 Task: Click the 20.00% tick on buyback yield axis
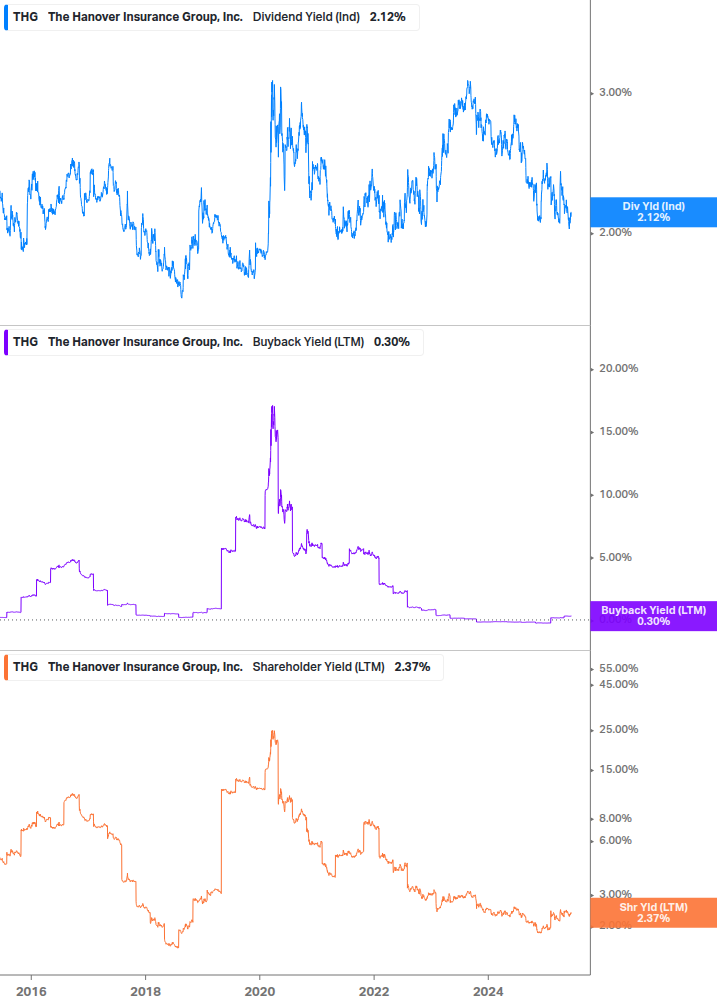tap(618, 369)
